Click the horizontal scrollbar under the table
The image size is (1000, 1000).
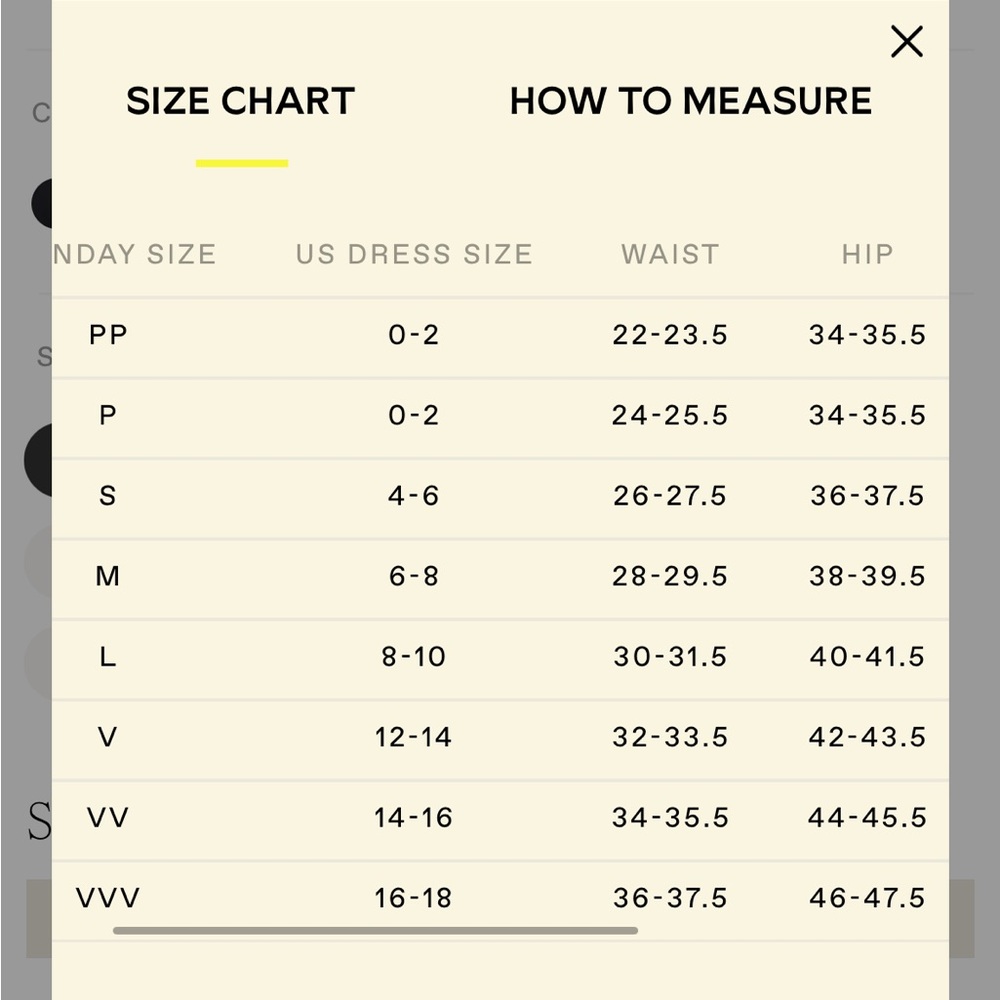pos(375,930)
